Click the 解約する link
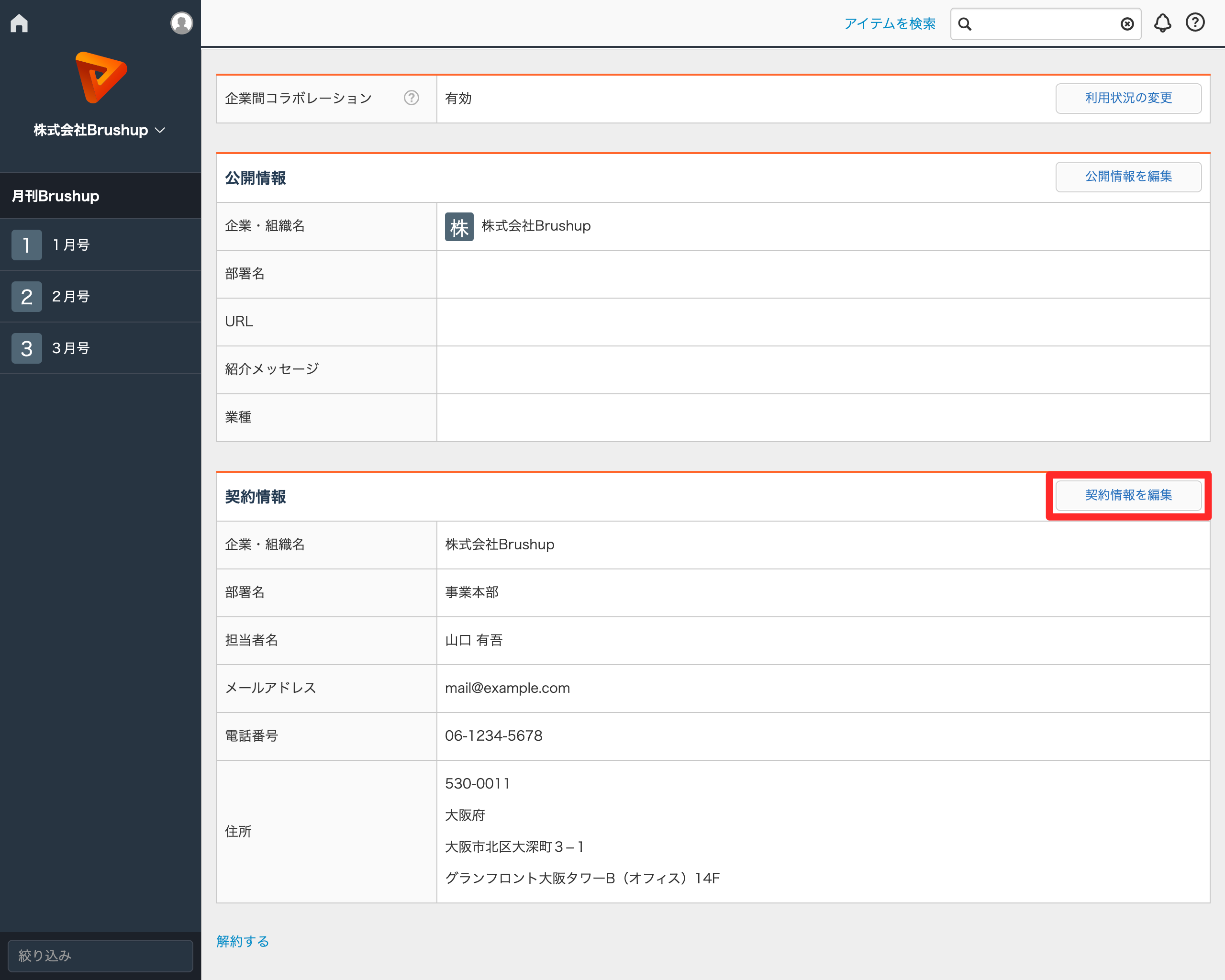Viewport: 1225px width, 980px height. click(243, 941)
